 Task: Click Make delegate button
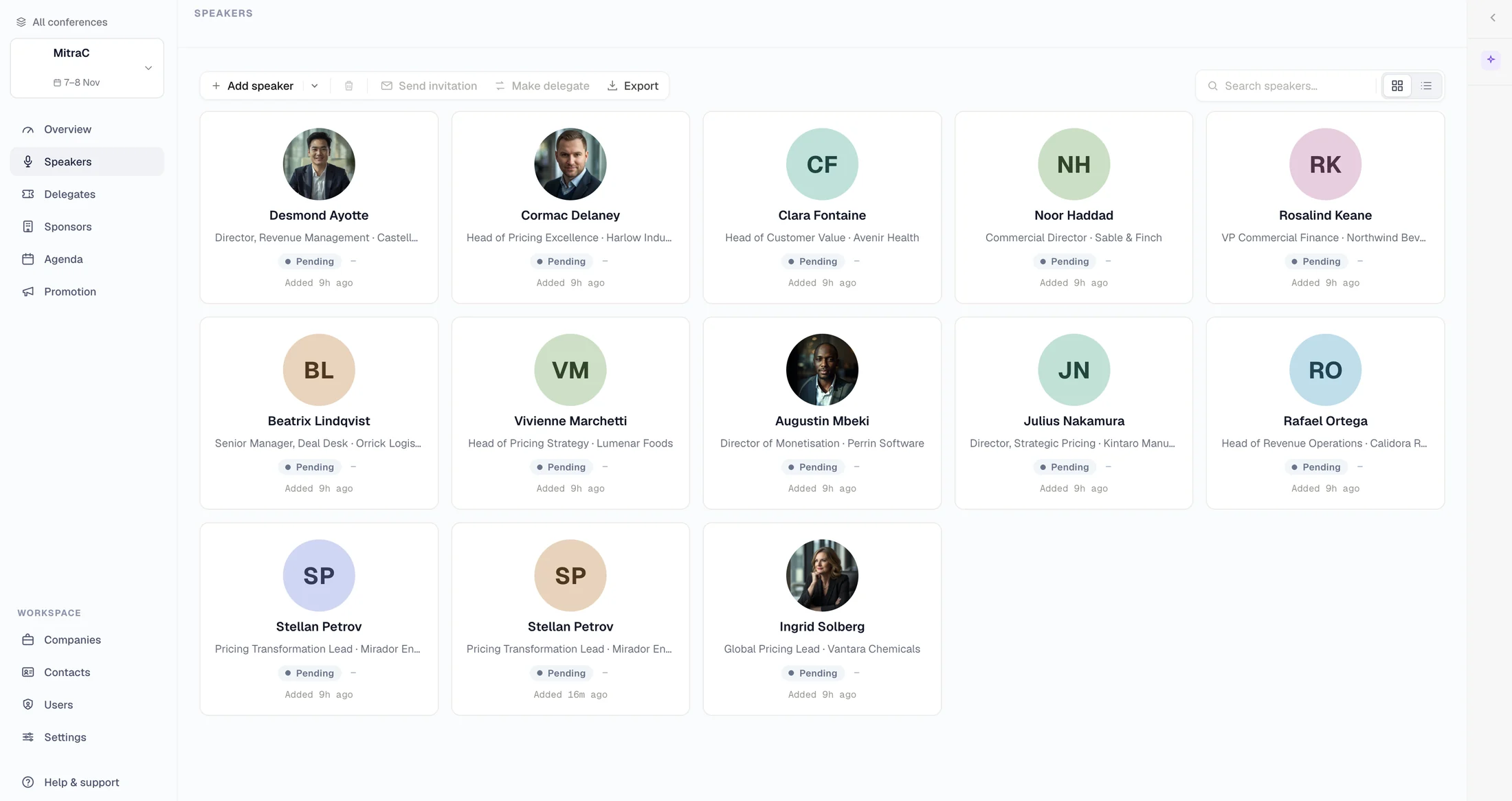point(543,86)
